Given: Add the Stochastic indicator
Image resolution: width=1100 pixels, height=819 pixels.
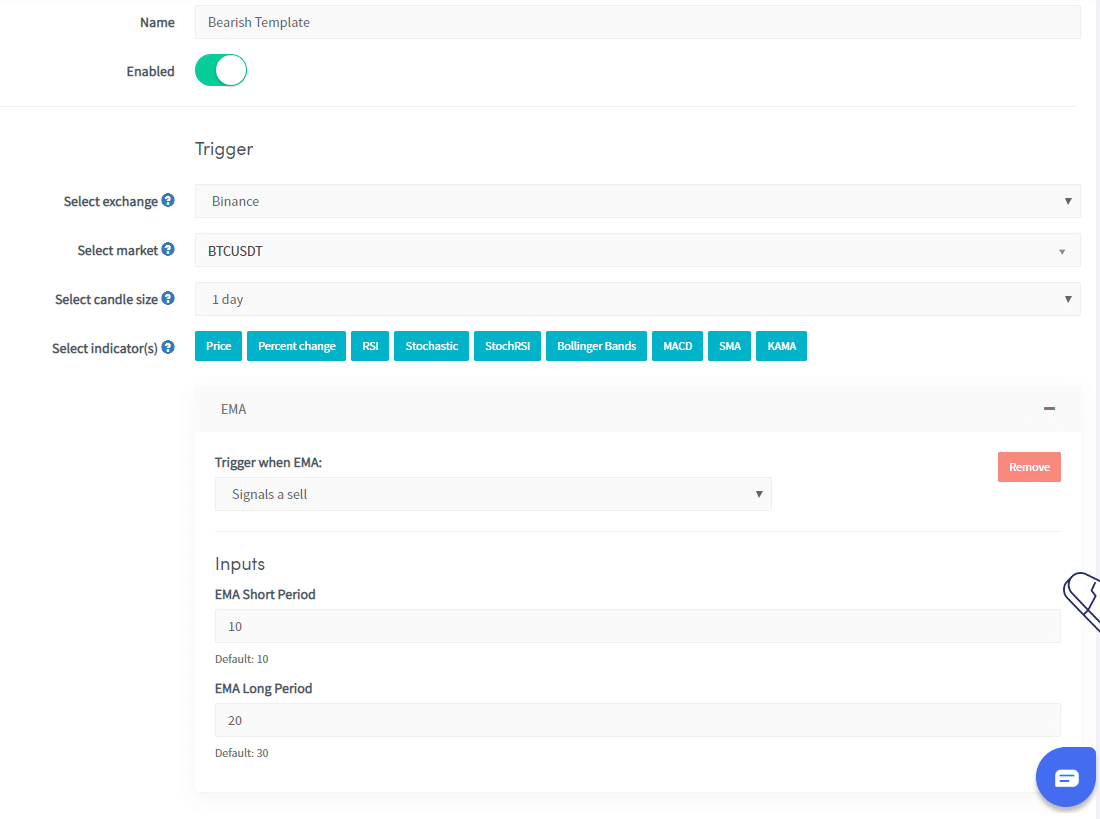Looking at the screenshot, I should pyautogui.click(x=431, y=346).
